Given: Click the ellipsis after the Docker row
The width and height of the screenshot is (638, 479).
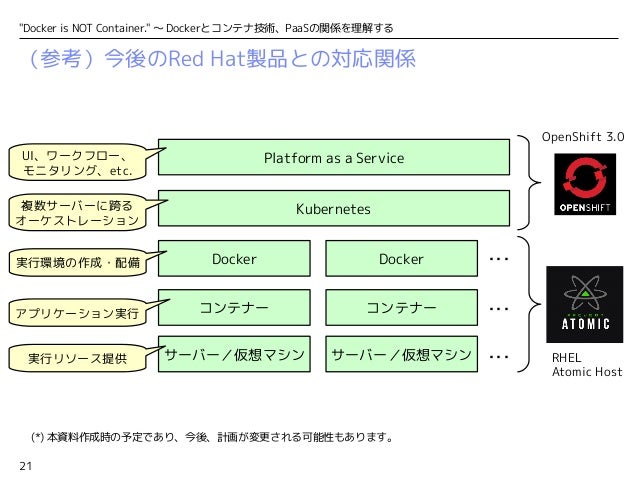Looking at the screenshot, I should (499, 259).
